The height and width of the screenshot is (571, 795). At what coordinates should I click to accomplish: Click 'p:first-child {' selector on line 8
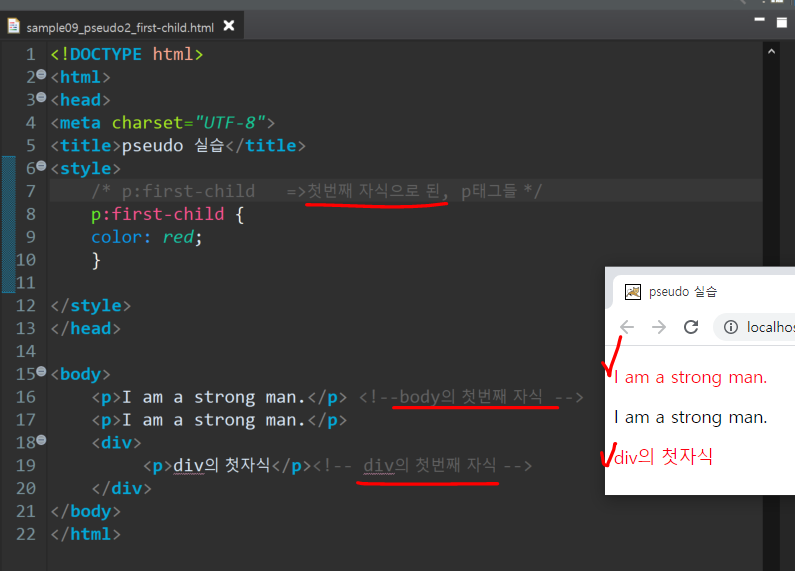[x=167, y=215]
